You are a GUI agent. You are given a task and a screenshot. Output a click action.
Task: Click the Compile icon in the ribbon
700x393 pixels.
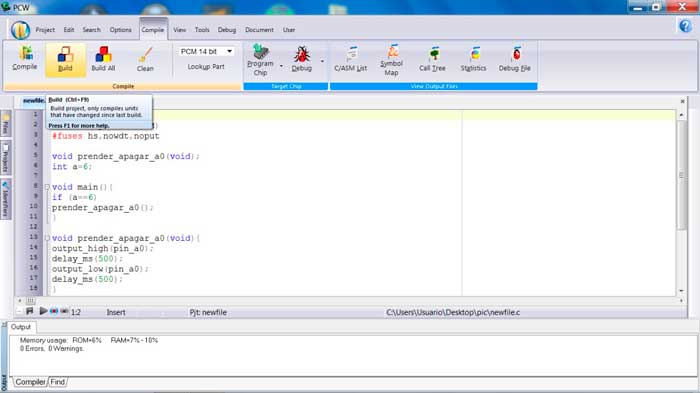click(25, 59)
